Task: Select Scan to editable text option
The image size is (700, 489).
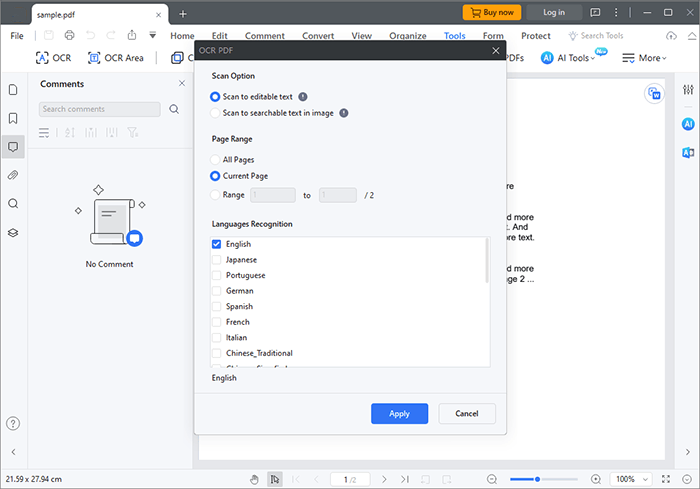Action: [215, 96]
